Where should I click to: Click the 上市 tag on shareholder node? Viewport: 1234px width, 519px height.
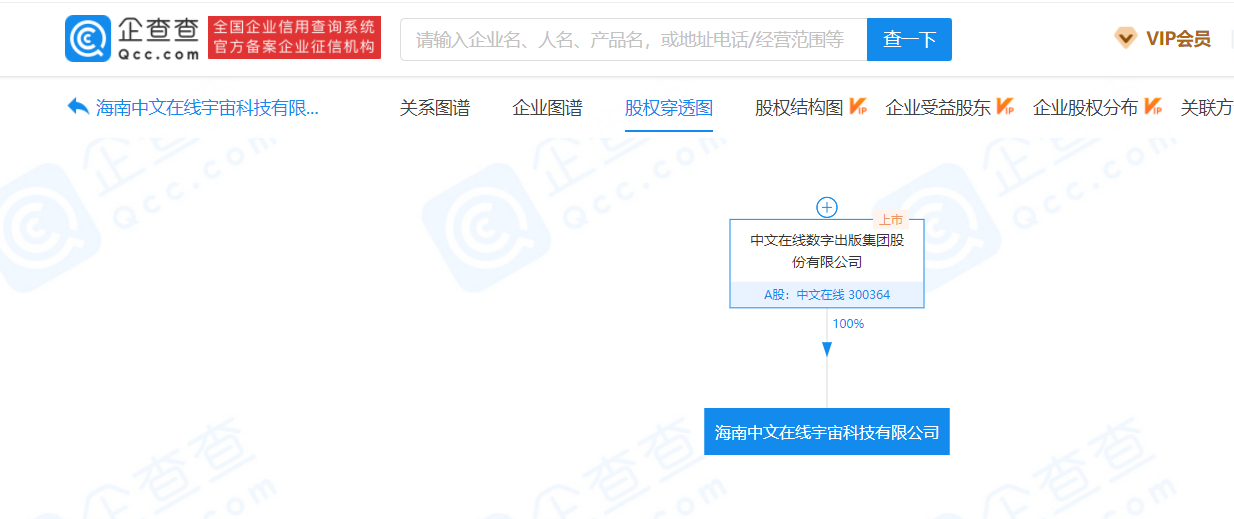[x=889, y=220]
